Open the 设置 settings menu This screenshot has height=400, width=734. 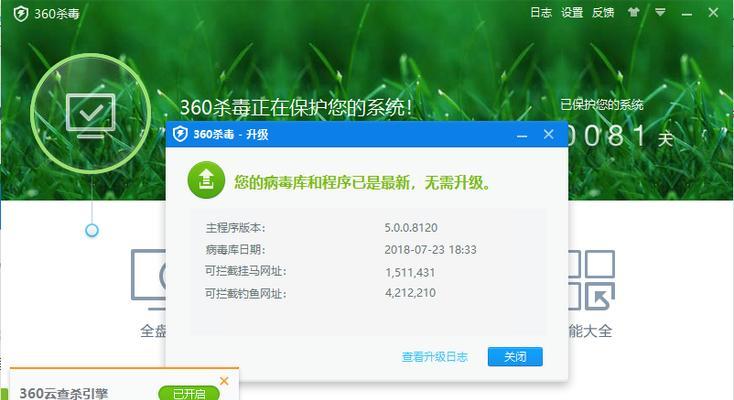pyautogui.click(x=572, y=12)
